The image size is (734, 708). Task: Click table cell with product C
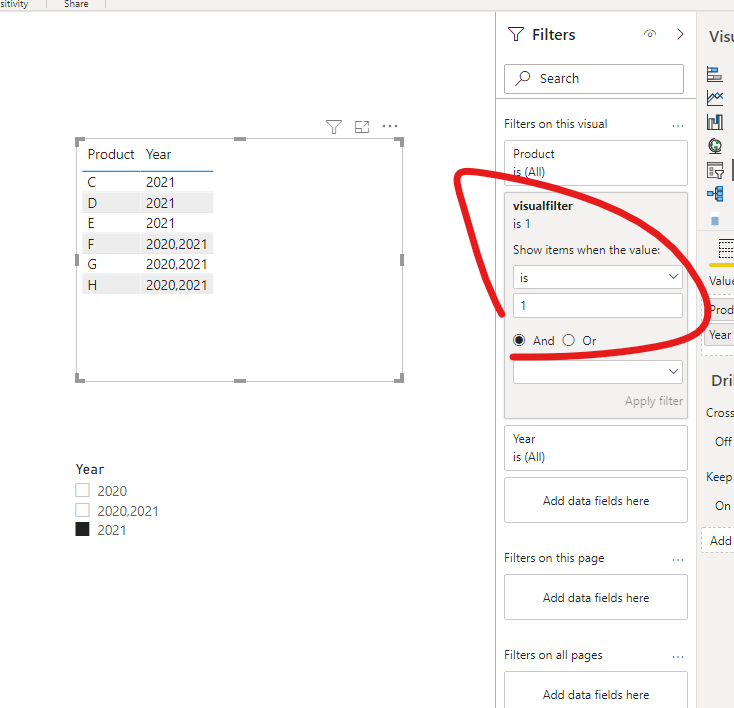coord(111,182)
